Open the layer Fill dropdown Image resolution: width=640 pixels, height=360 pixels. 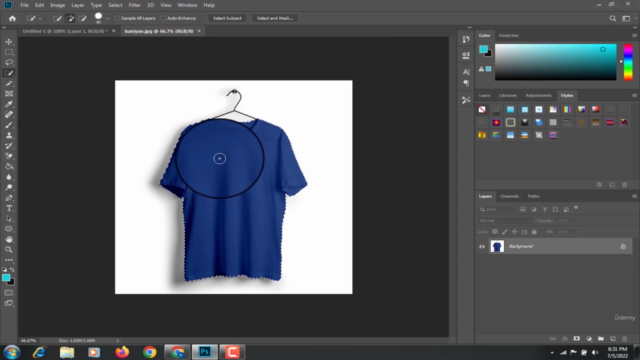[x=574, y=232]
